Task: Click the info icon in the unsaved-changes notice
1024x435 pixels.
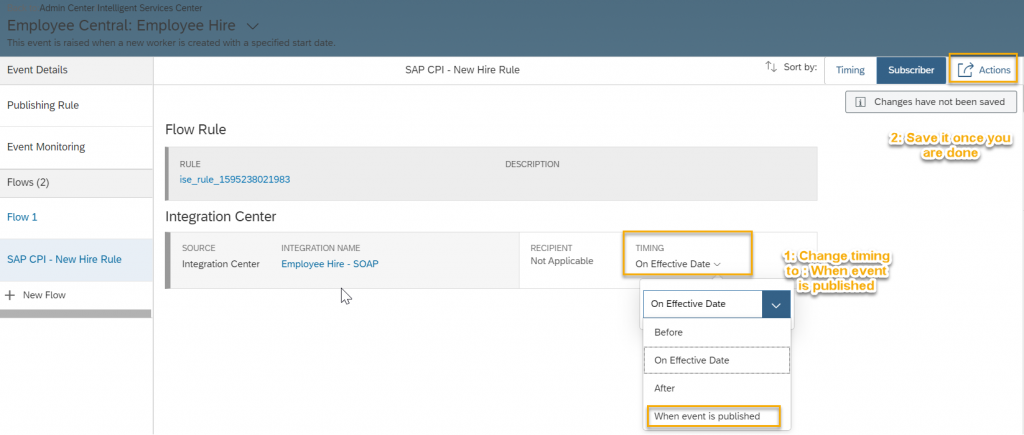Action: [x=860, y=102]
